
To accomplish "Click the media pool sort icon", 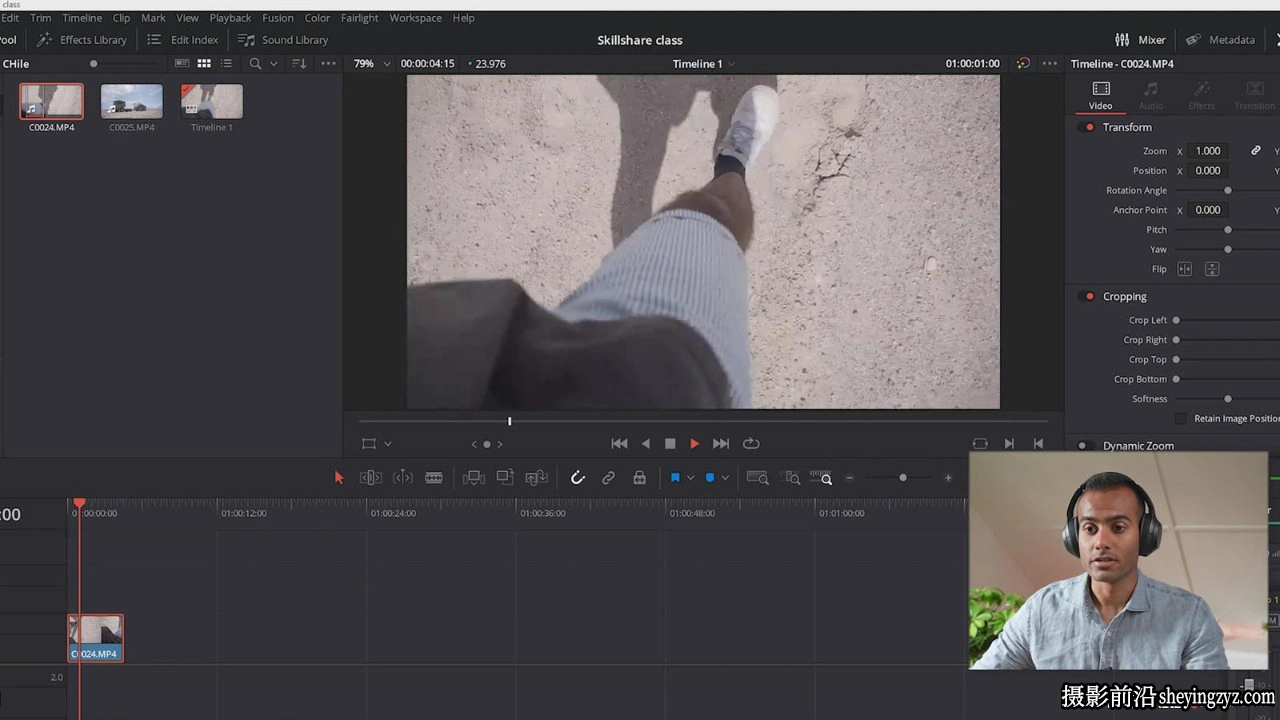I will click(299, 63).
